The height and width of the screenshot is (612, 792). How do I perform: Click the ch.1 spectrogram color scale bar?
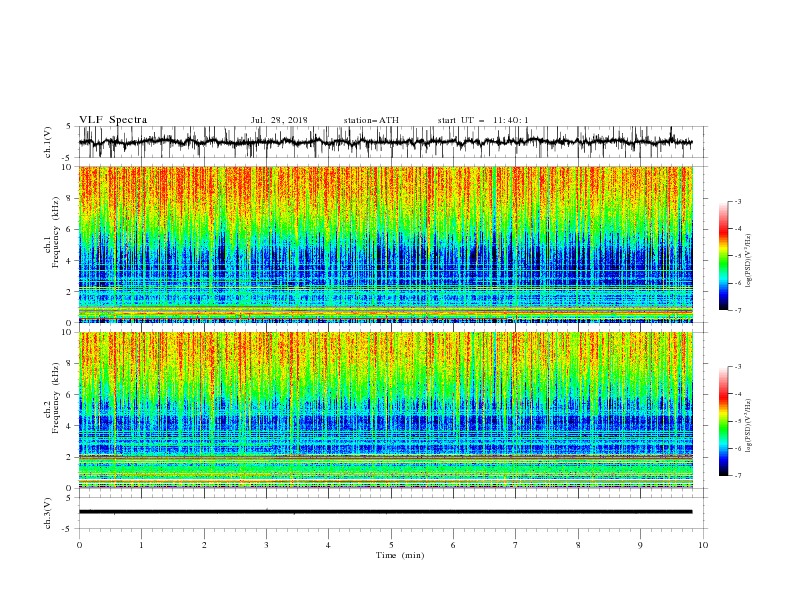(x=723, y=255)
